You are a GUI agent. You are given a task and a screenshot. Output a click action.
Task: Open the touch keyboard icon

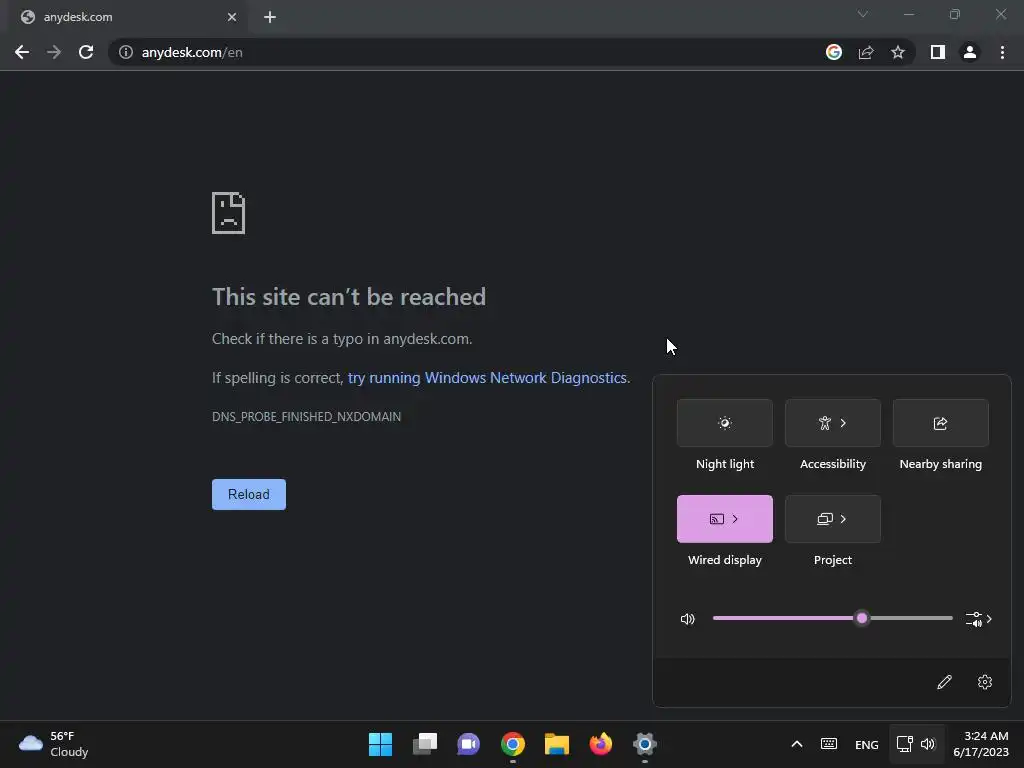click(829, 744)
